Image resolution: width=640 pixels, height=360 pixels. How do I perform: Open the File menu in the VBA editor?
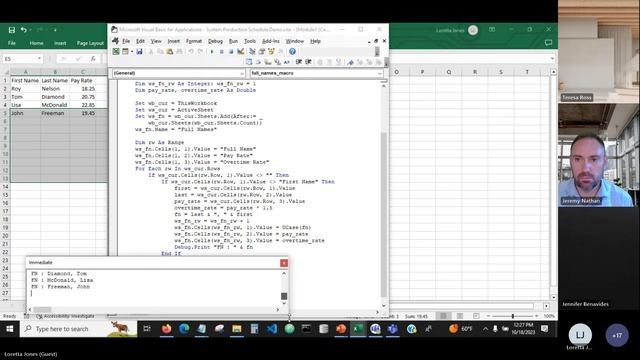tap(126, 41)
